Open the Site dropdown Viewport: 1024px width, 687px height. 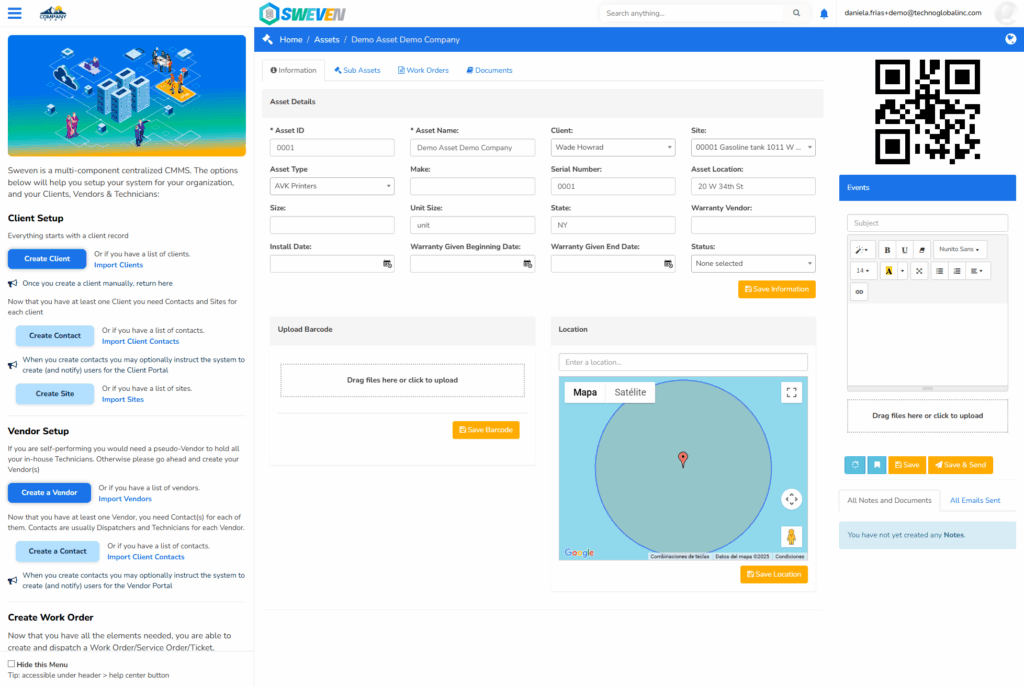click(x=753, y=148)
